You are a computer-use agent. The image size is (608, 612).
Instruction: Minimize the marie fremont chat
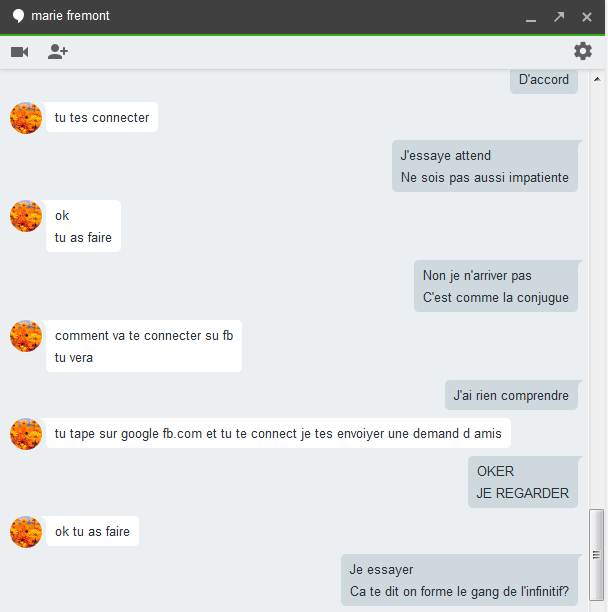pos(531,20)
